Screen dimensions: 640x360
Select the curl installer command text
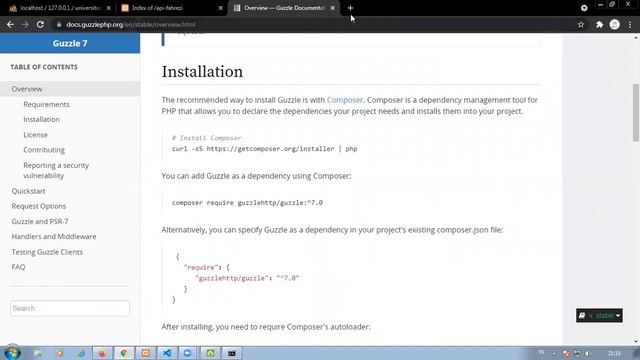[264, 149]
